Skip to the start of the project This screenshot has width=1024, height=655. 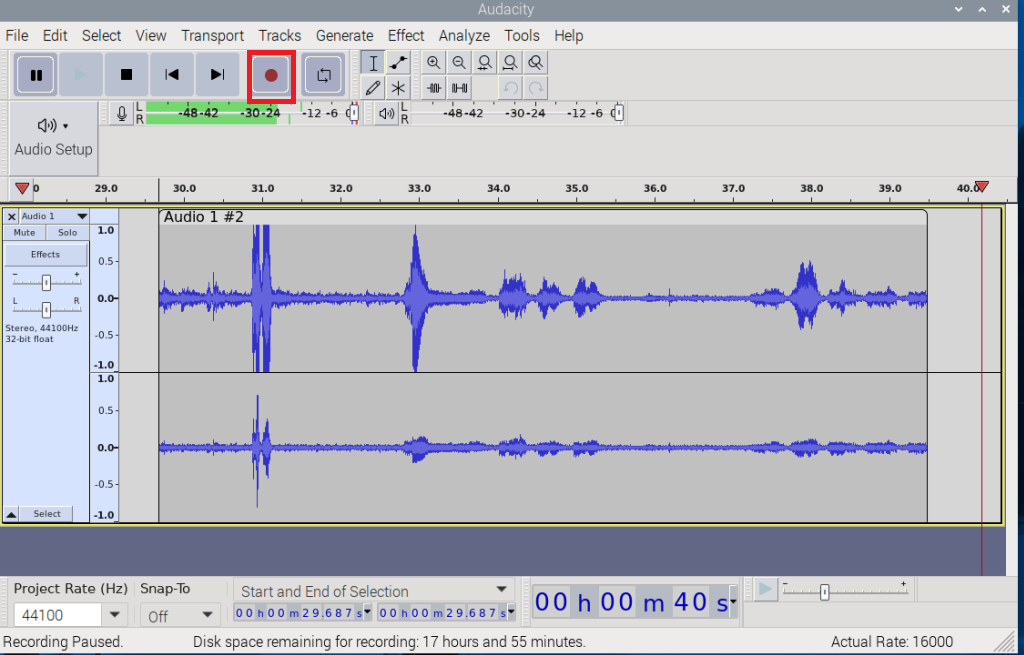pyautogui.click(x=172, y=75)
